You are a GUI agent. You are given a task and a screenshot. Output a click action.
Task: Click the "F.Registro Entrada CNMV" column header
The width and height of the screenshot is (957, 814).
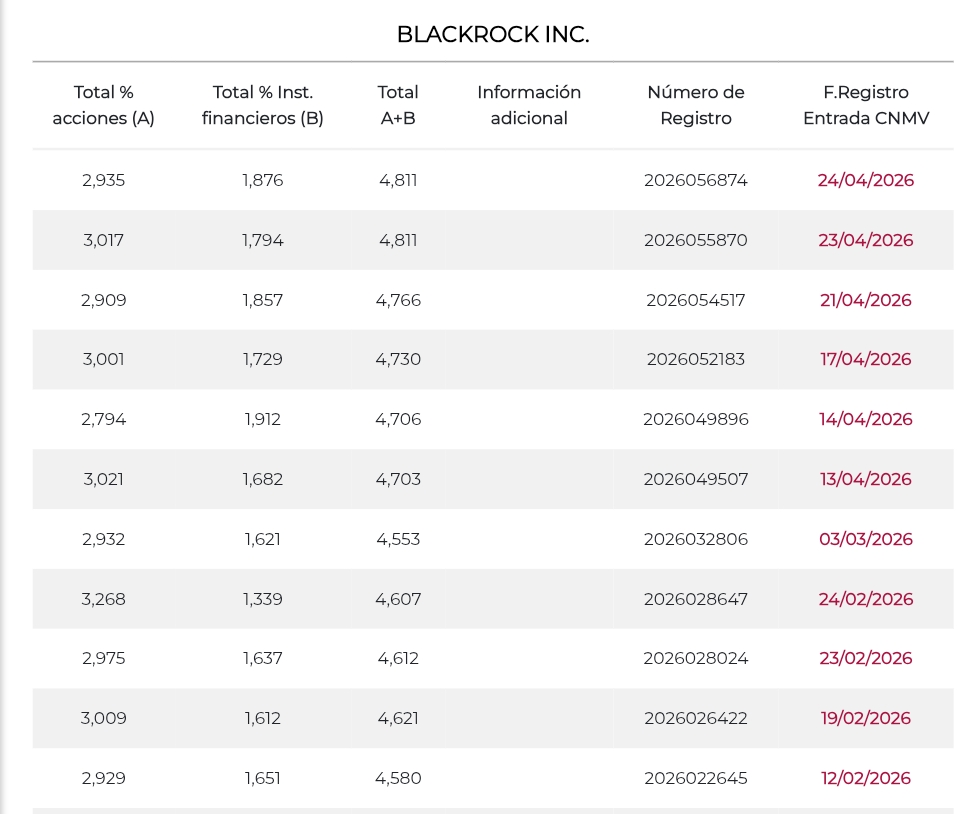[866, 105]
